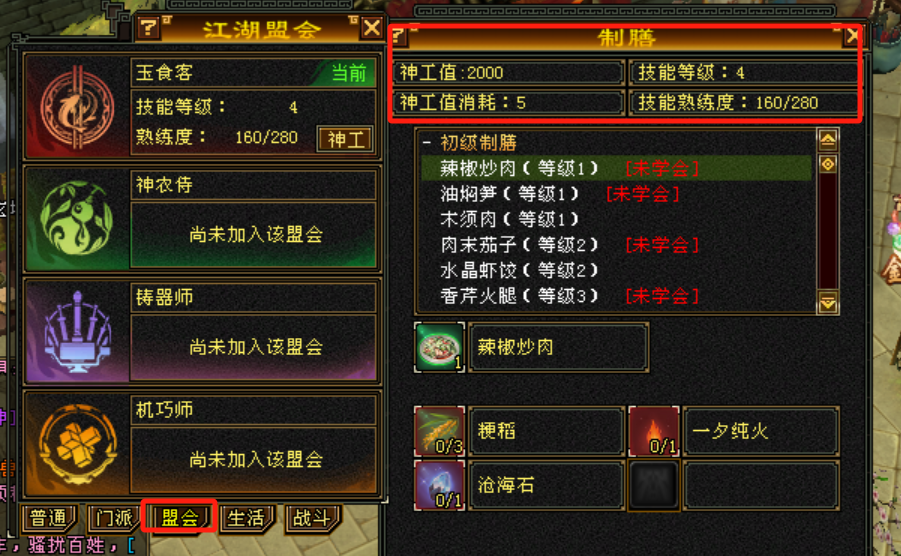Select the purple 铸器师 guild emblem
This screenshot has height=556, width=901.
click(x=77, y=331)
